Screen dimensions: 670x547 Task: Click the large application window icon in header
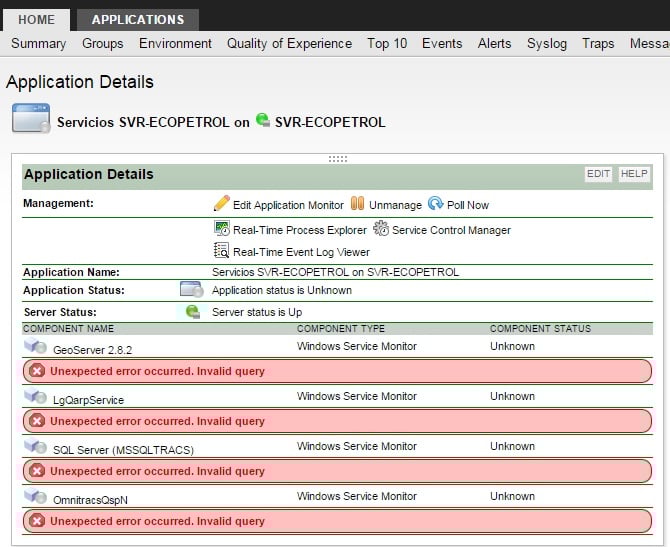[x=31, y=118]
